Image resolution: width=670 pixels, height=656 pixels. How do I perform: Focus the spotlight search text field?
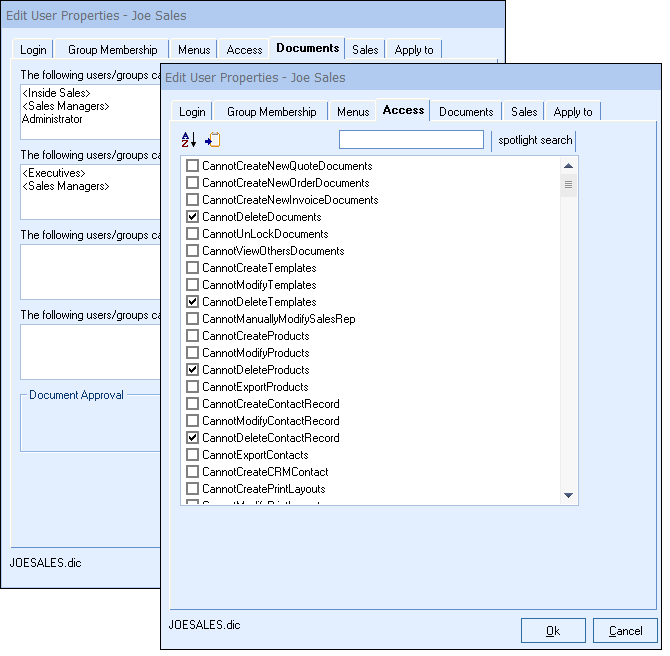click(x=411, y=140)
